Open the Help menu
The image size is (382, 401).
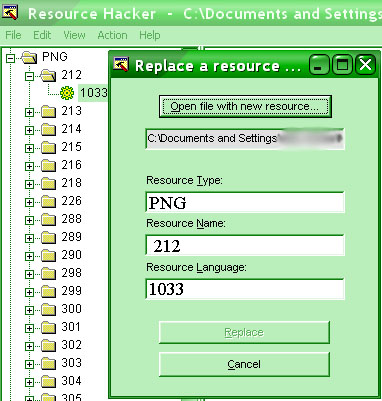click(x=150, y=35)
